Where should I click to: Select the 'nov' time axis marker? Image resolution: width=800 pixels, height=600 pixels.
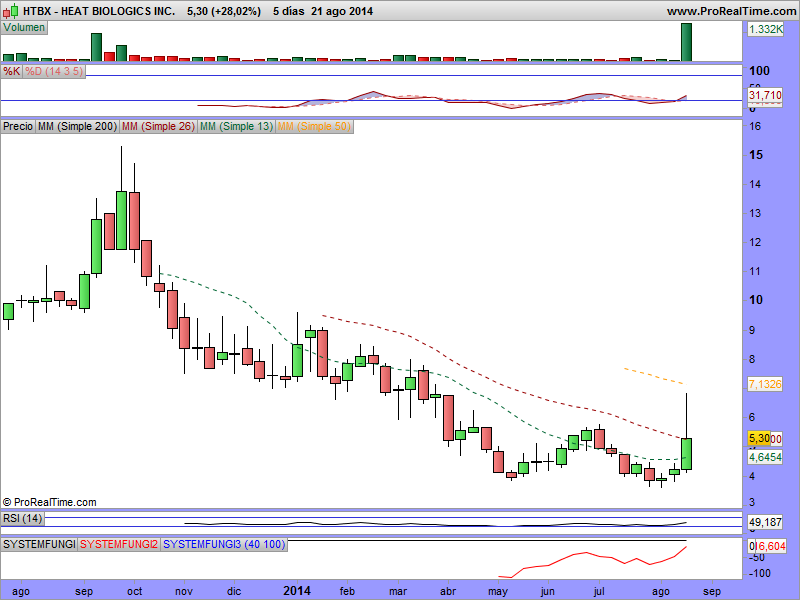coord(184,591)
